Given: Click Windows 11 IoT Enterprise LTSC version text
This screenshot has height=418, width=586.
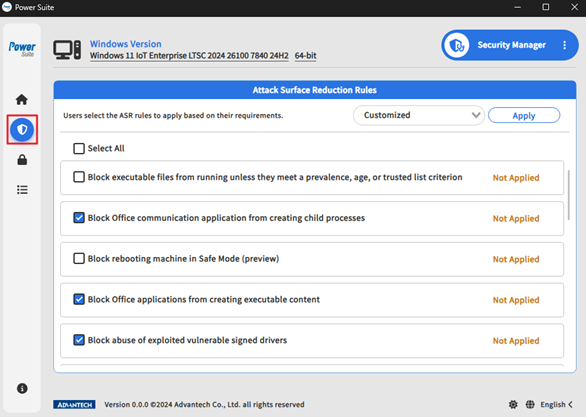Looking at the screenshot, I should [189, 56].
